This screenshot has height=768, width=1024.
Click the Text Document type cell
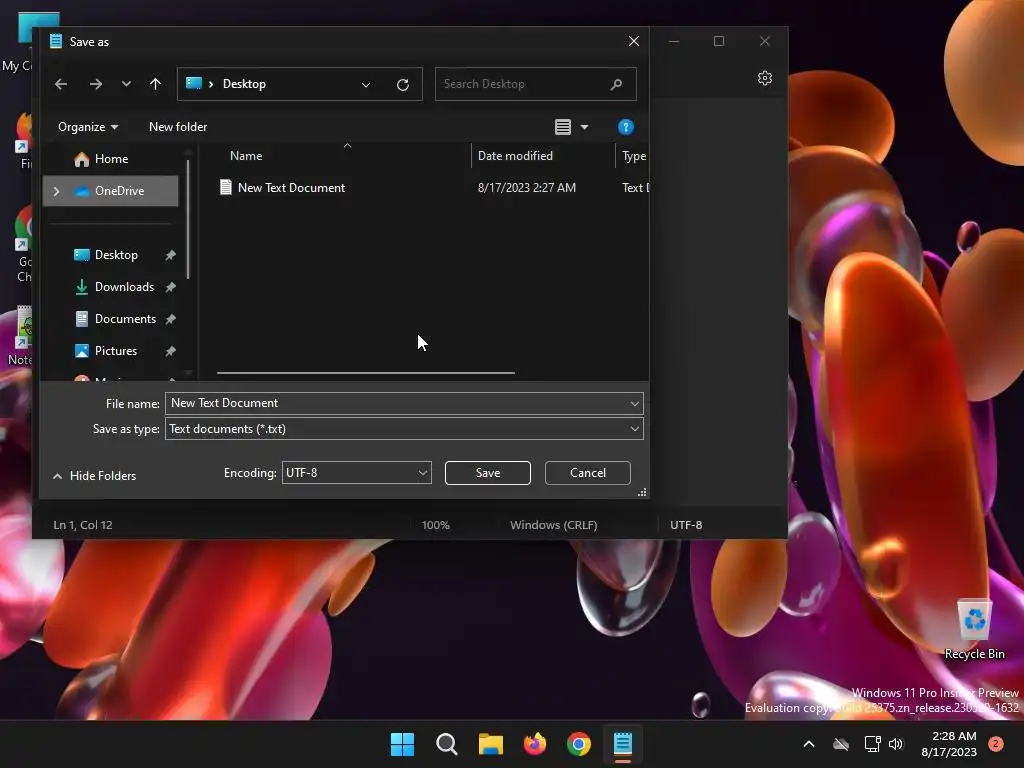(635, 188)
